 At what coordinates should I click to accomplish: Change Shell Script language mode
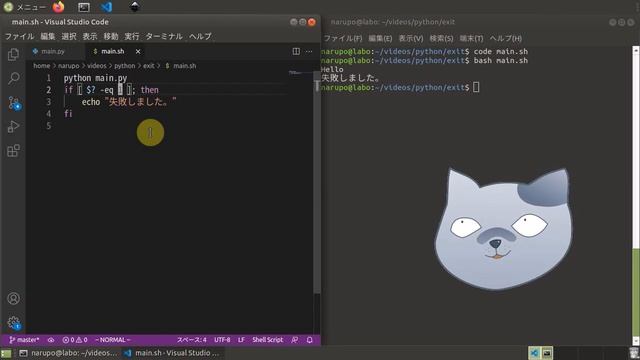[267, 340]
